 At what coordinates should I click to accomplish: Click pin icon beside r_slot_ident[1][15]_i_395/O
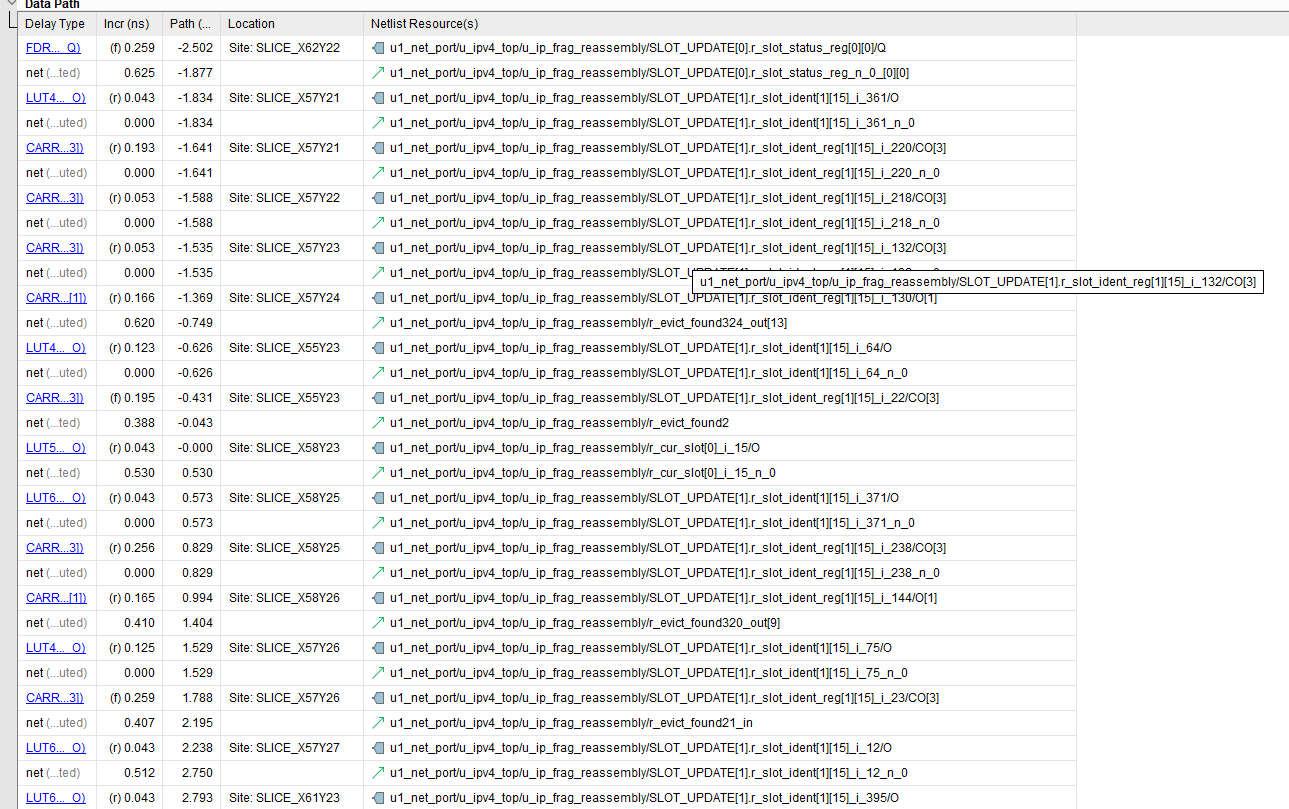(377, 798)
